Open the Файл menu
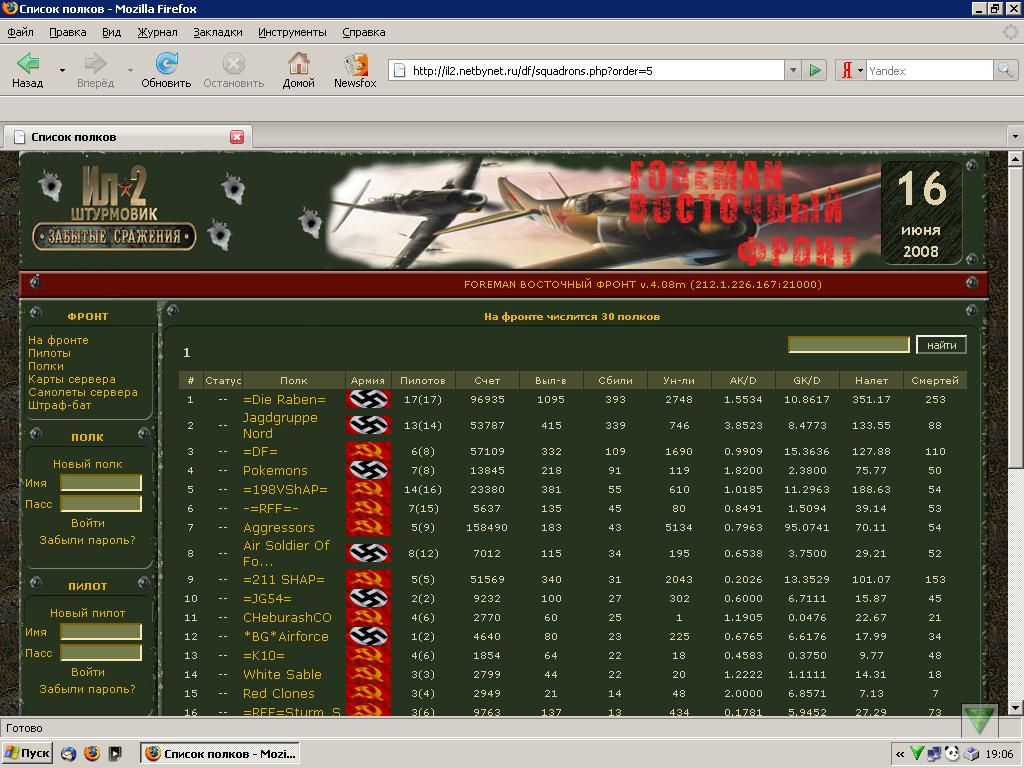The image size is (1024, 768). pos(20,32)
